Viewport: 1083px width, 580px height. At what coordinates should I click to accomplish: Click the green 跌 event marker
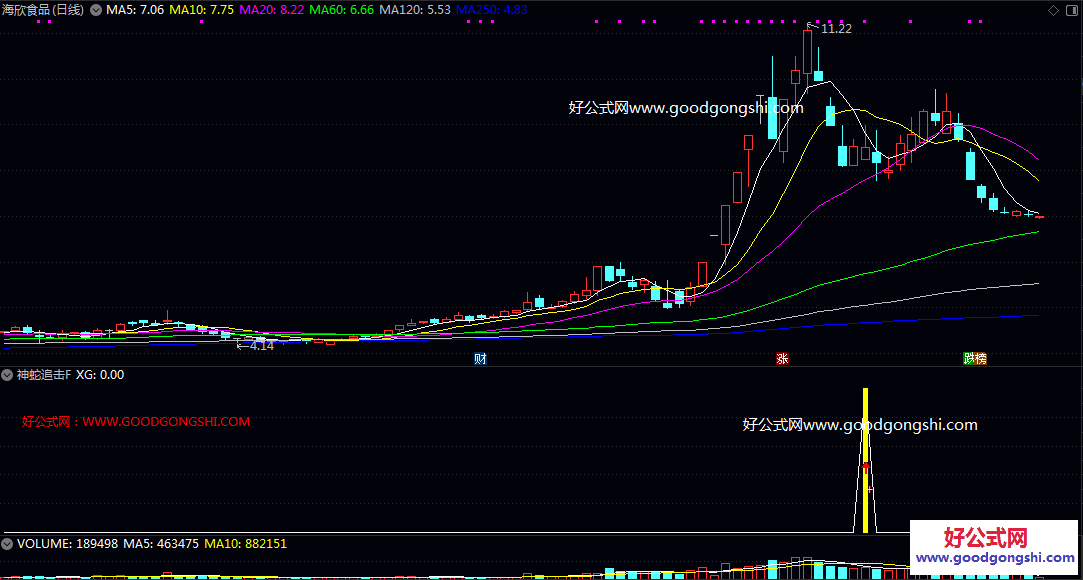click(x=970, y=358)
